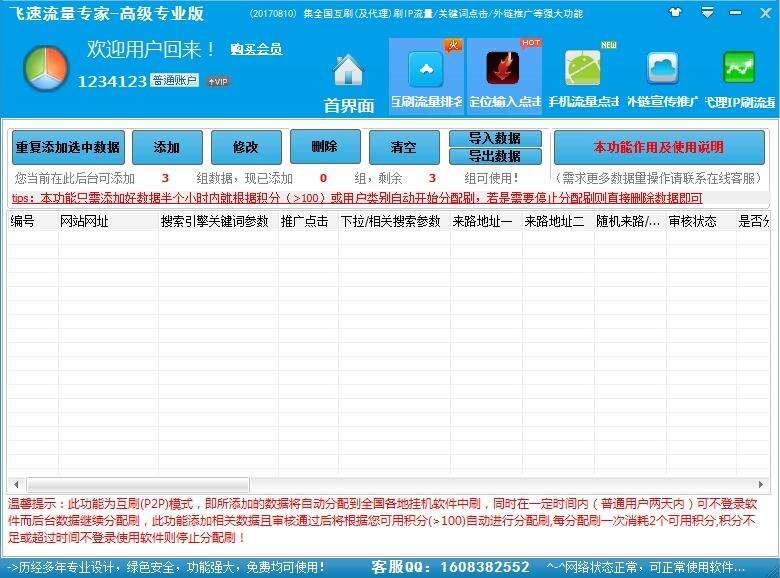Click the horizontal scrollbar left arrow
This screenshot has height=578, width=780.
point(16,484)
